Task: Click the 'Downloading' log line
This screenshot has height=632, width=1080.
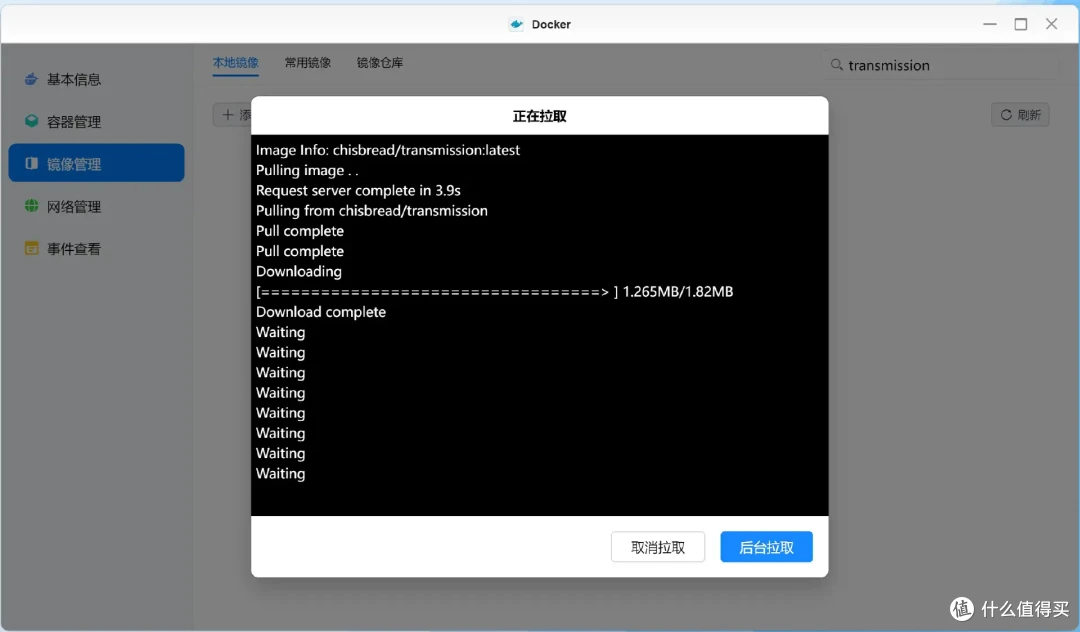Action: [x=299, y=271]
